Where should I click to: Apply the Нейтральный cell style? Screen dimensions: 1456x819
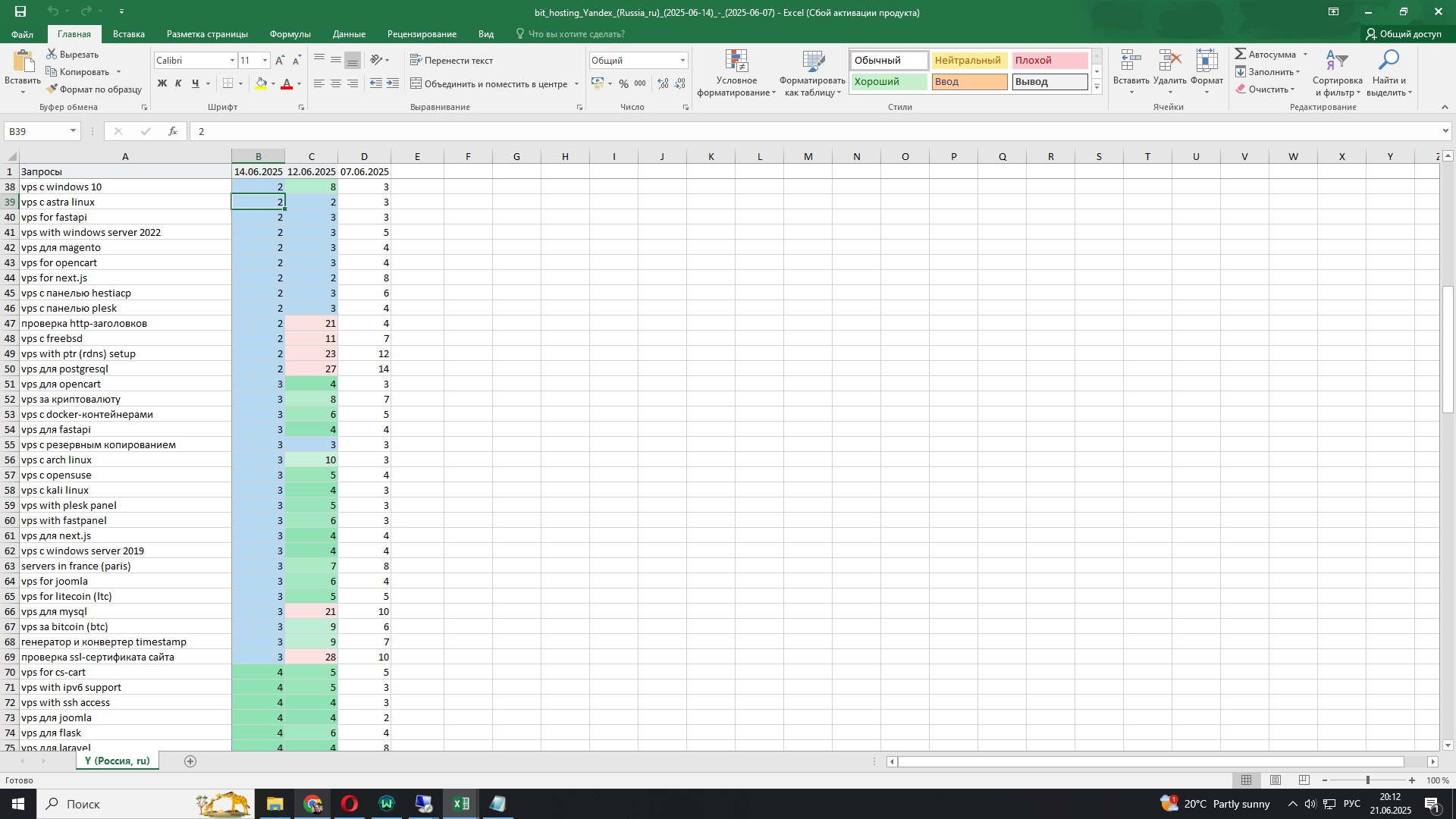[969, 60]
